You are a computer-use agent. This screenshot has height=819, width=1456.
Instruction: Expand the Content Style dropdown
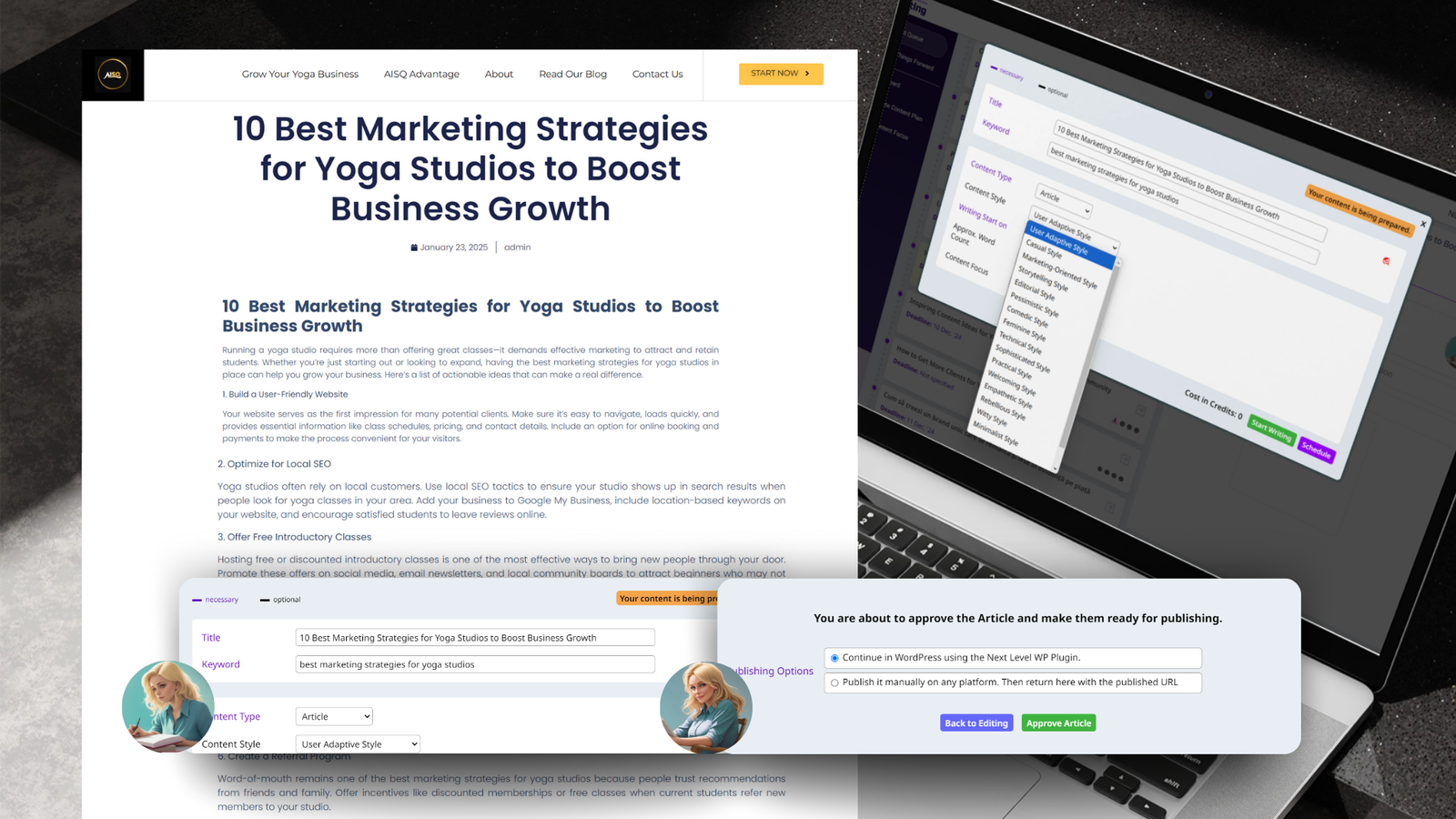coord(358,744)
